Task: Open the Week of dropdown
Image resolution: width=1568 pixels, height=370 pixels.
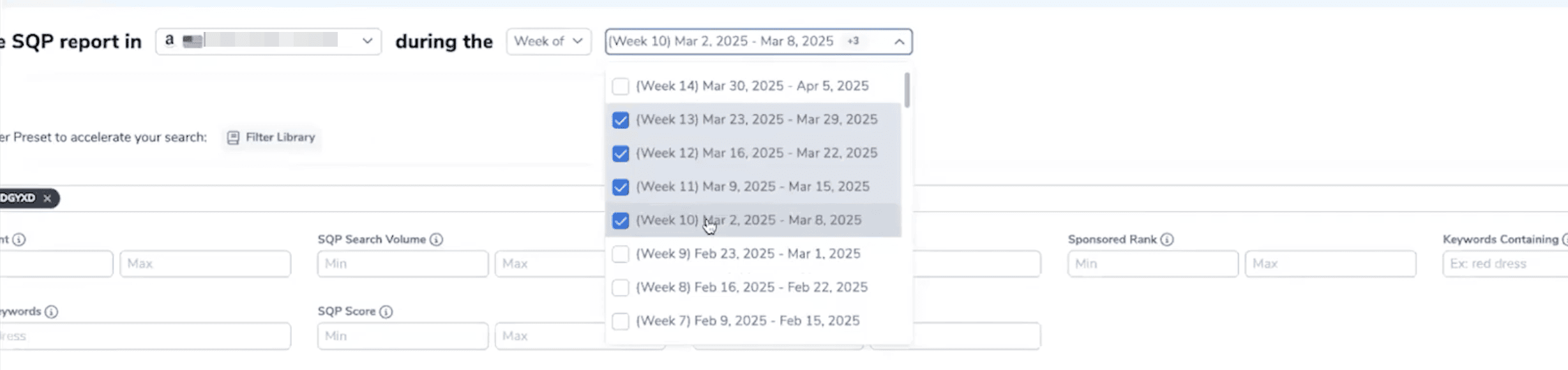Action: tap(548, 42)
